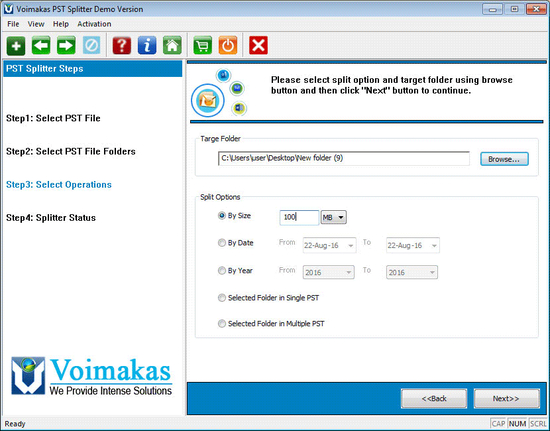Click the split size value field
Viewport: 550px width, 431px height.
click(x=299, y=217)
